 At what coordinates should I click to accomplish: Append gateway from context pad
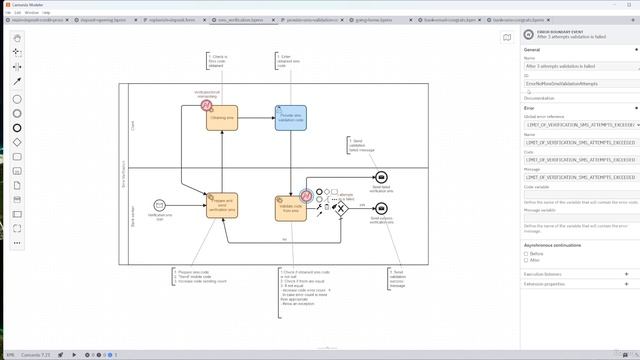pyautogui.click(x=327, y=192)
